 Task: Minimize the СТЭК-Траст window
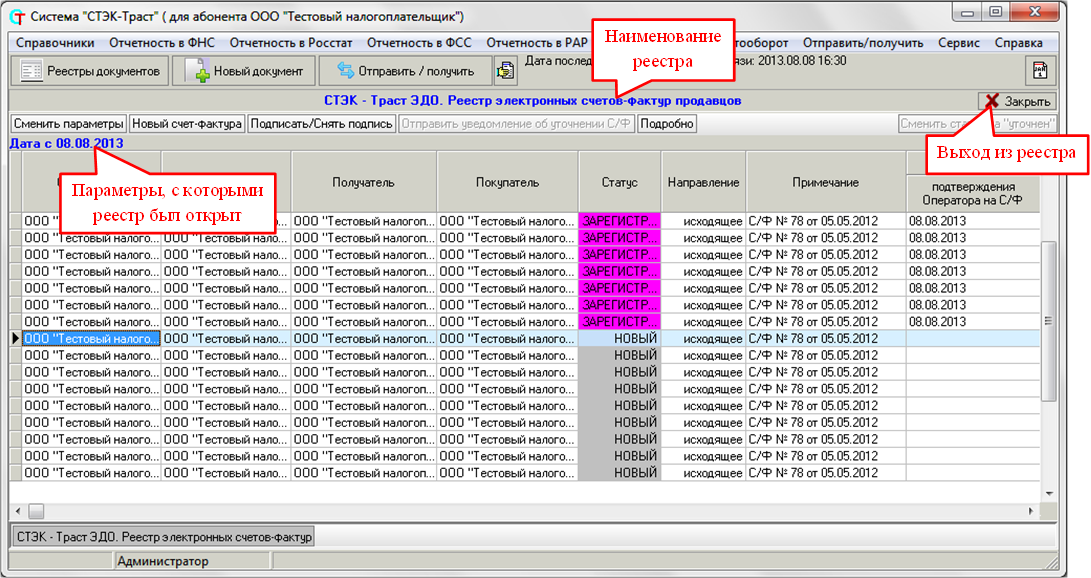pos(968,12)
